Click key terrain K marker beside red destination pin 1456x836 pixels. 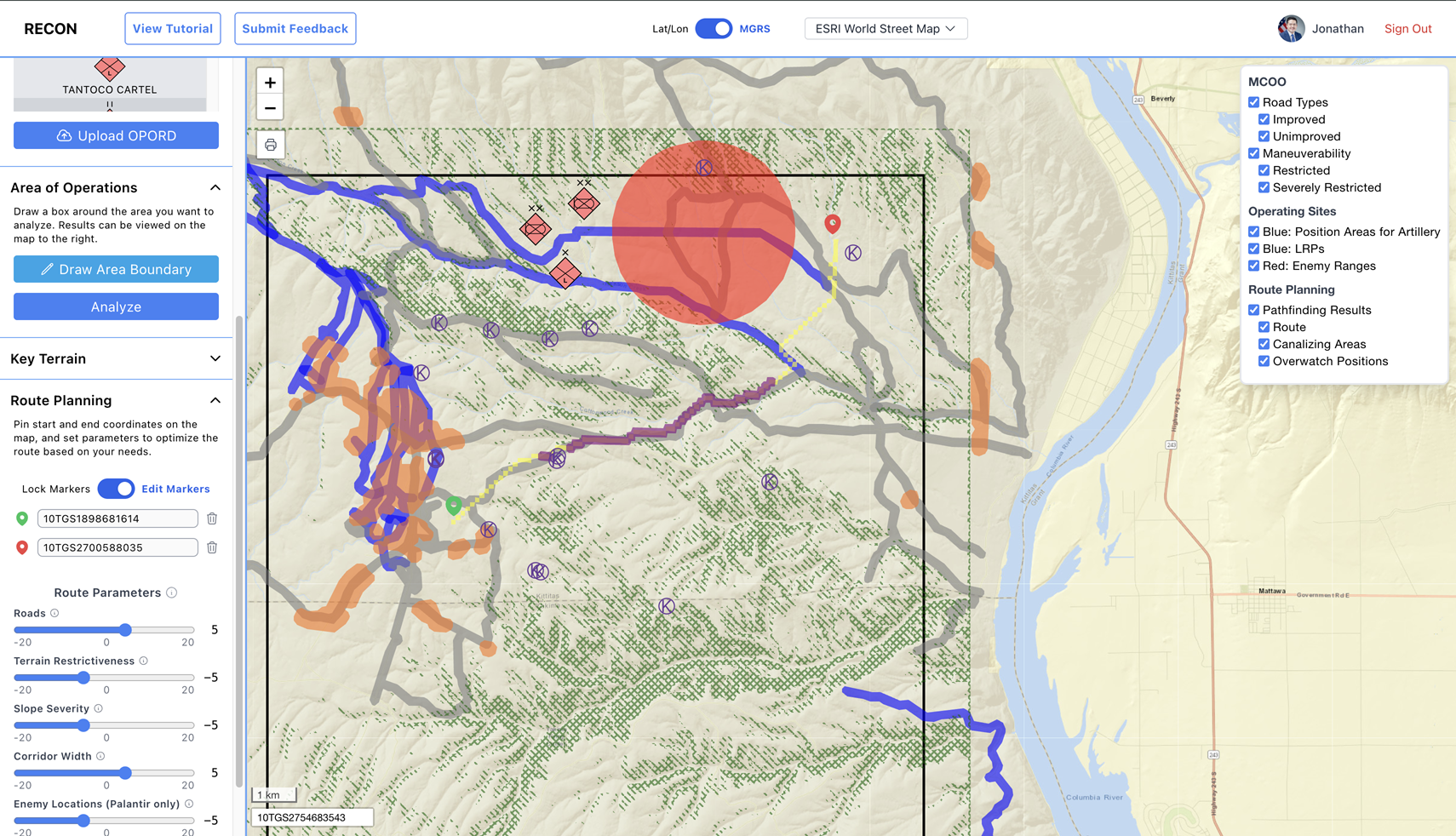(x=853, y=253)
